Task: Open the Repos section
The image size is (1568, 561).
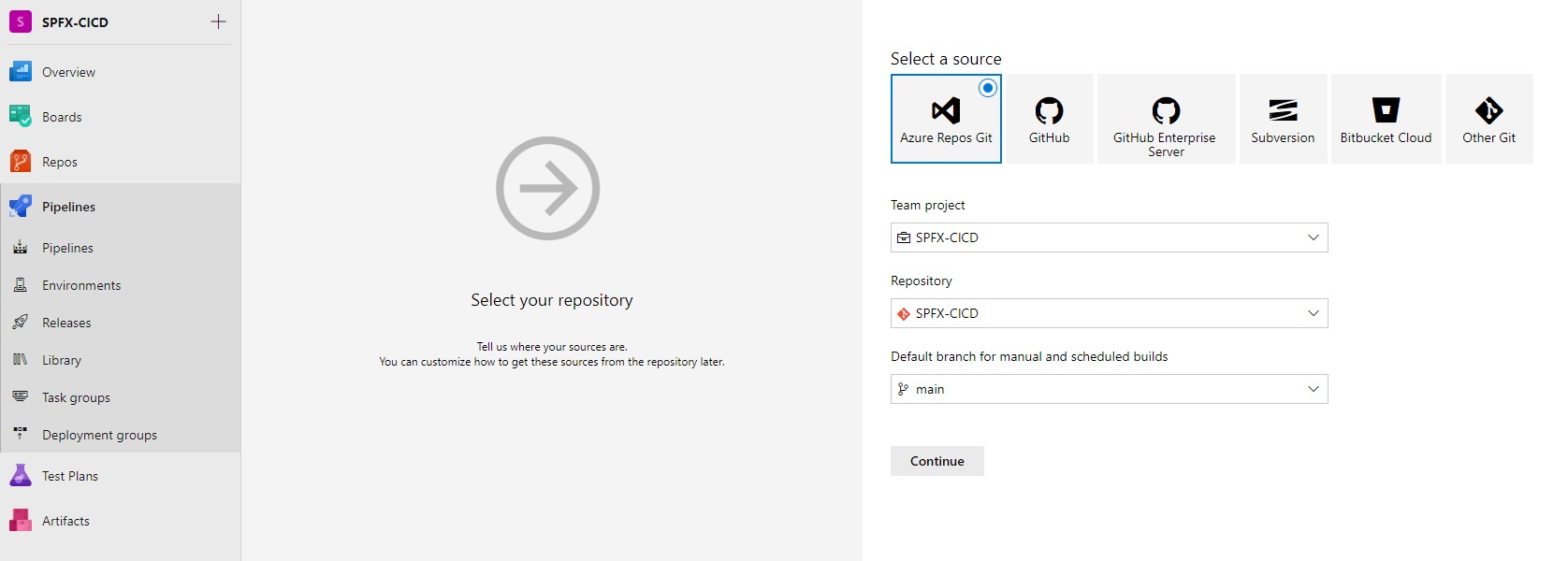Action: (x=60, y=162)
